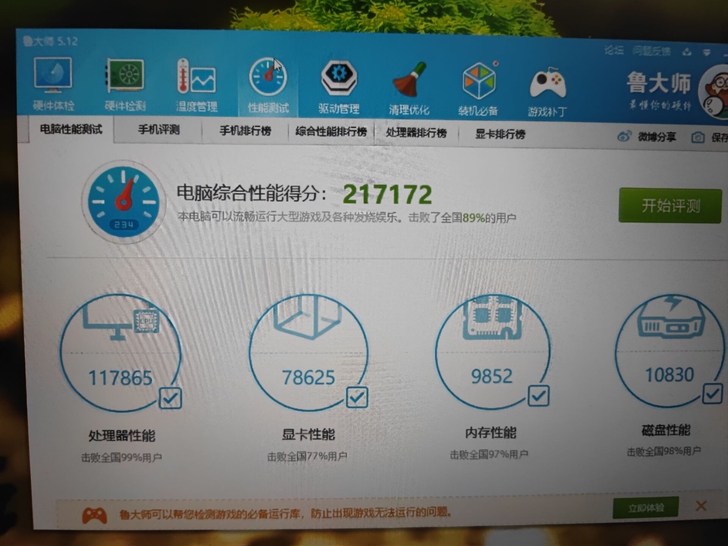Toggle the 内存性能 checkbox
The image size is (728, 546).
tap(539, 396)
